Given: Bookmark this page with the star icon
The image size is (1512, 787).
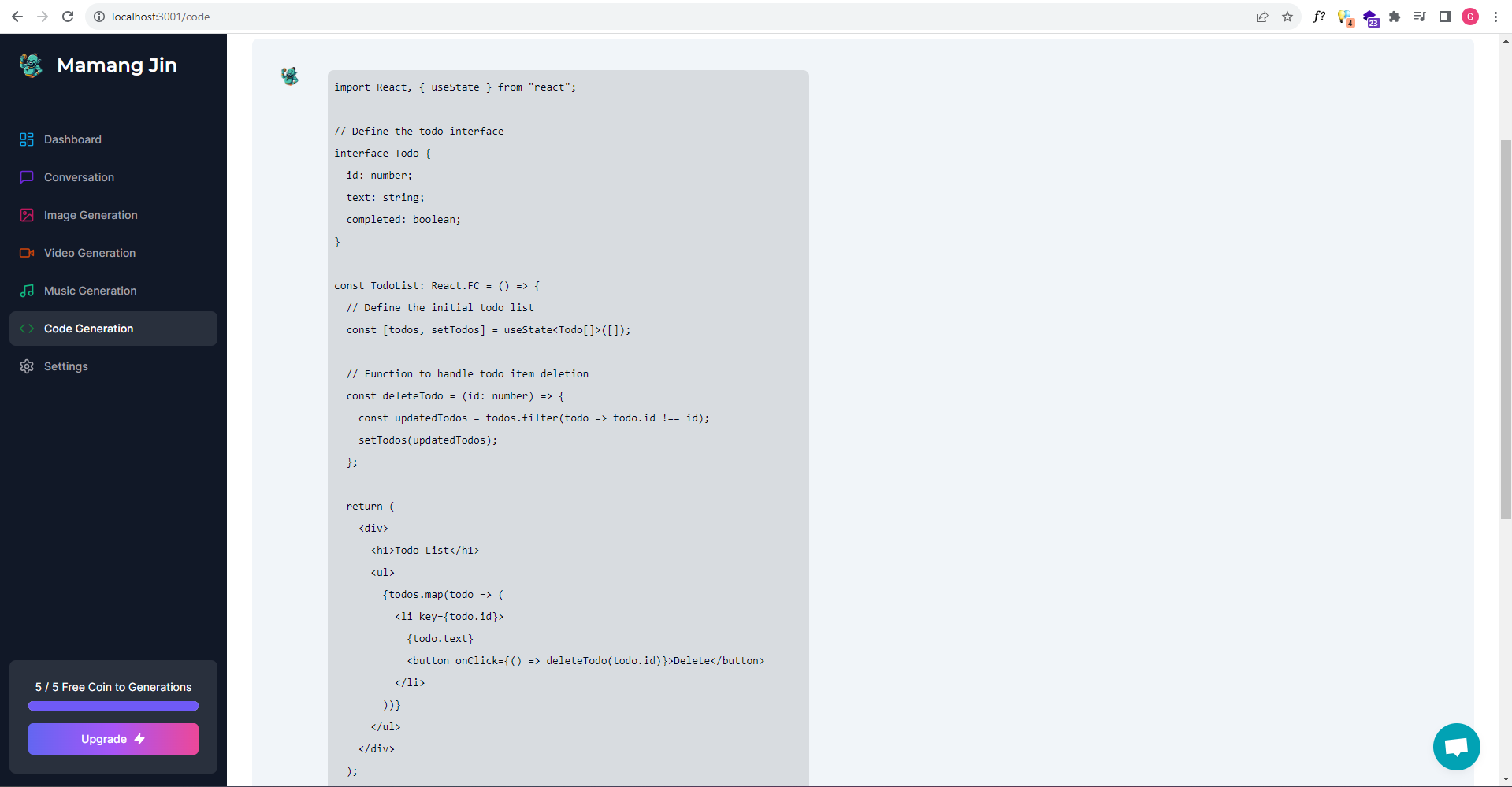Looking at the screenshot, I should (1287, 17).
